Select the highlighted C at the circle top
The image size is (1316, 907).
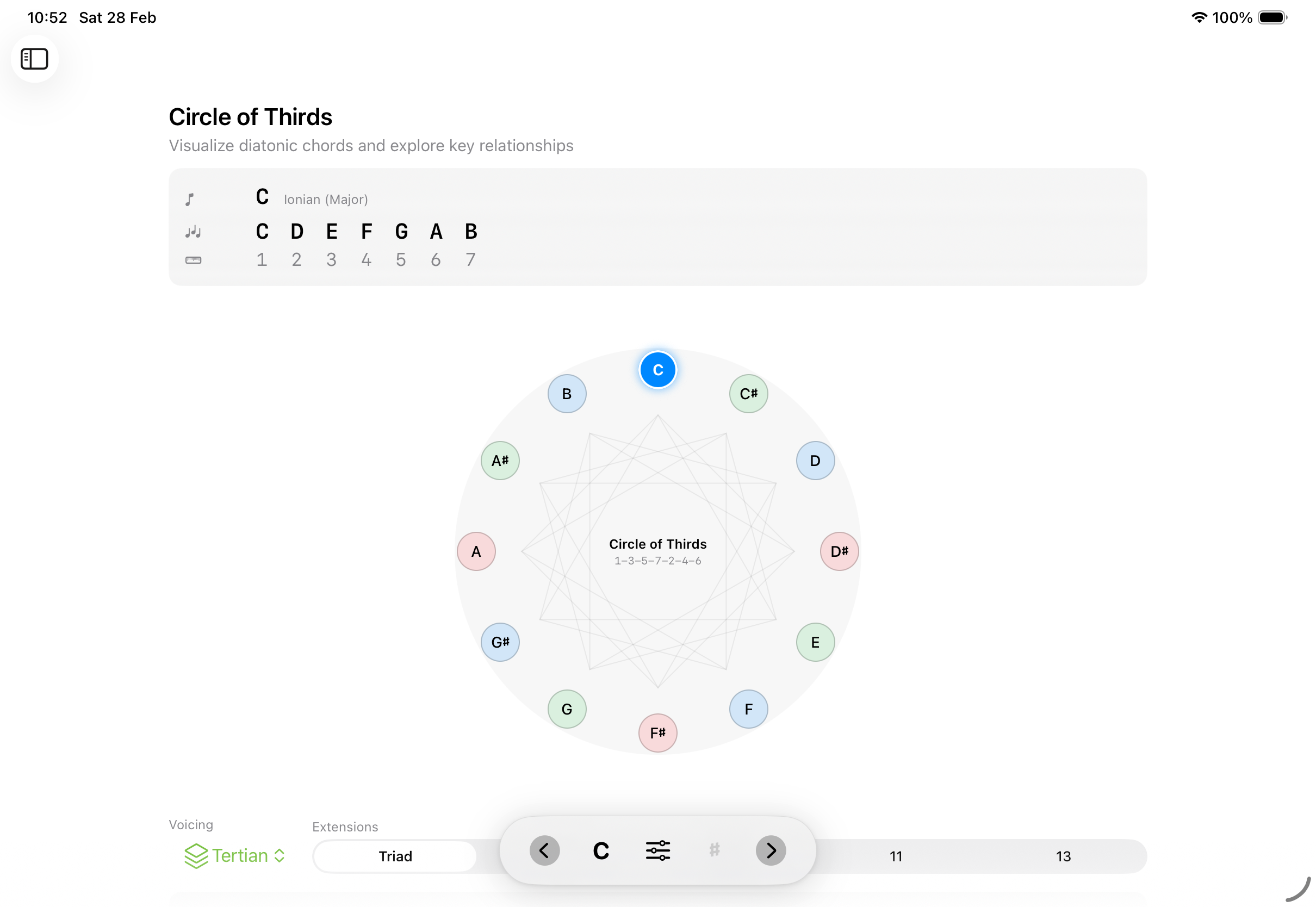pos(658,369)
